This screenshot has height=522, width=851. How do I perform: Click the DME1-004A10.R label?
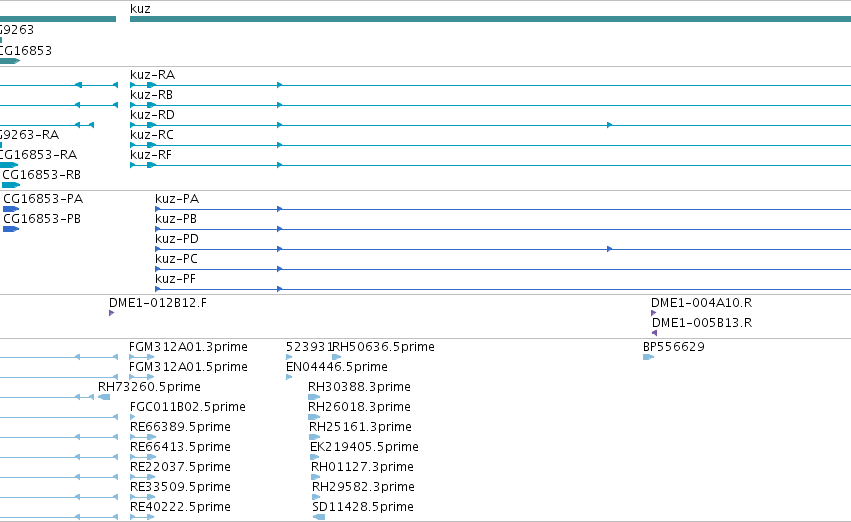(702, 303)
